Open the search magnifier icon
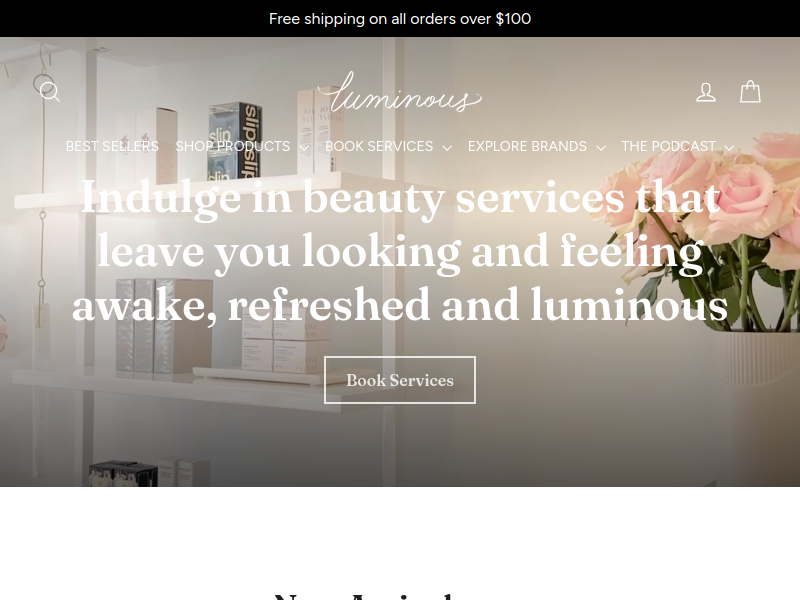 pos(49,92)
